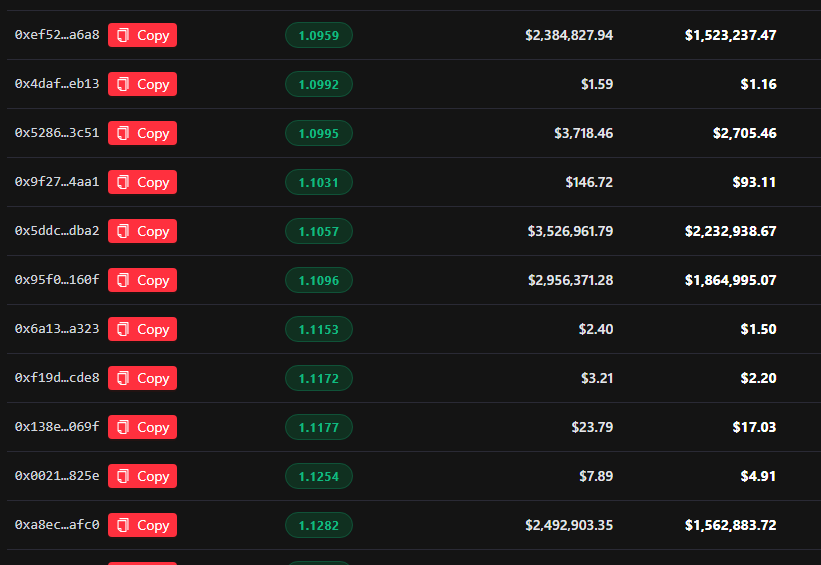The width and height of the screenshot is (821, 565).
Task: Click the 1.1282 health badge
Action: 319,525
